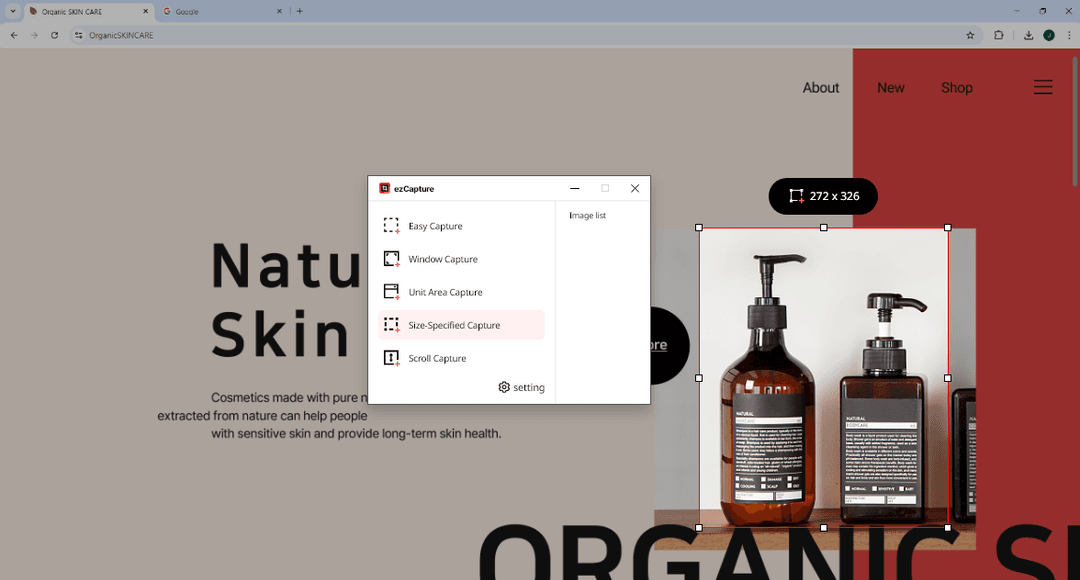Bookmark page with the star icon

tap(970, 35)
